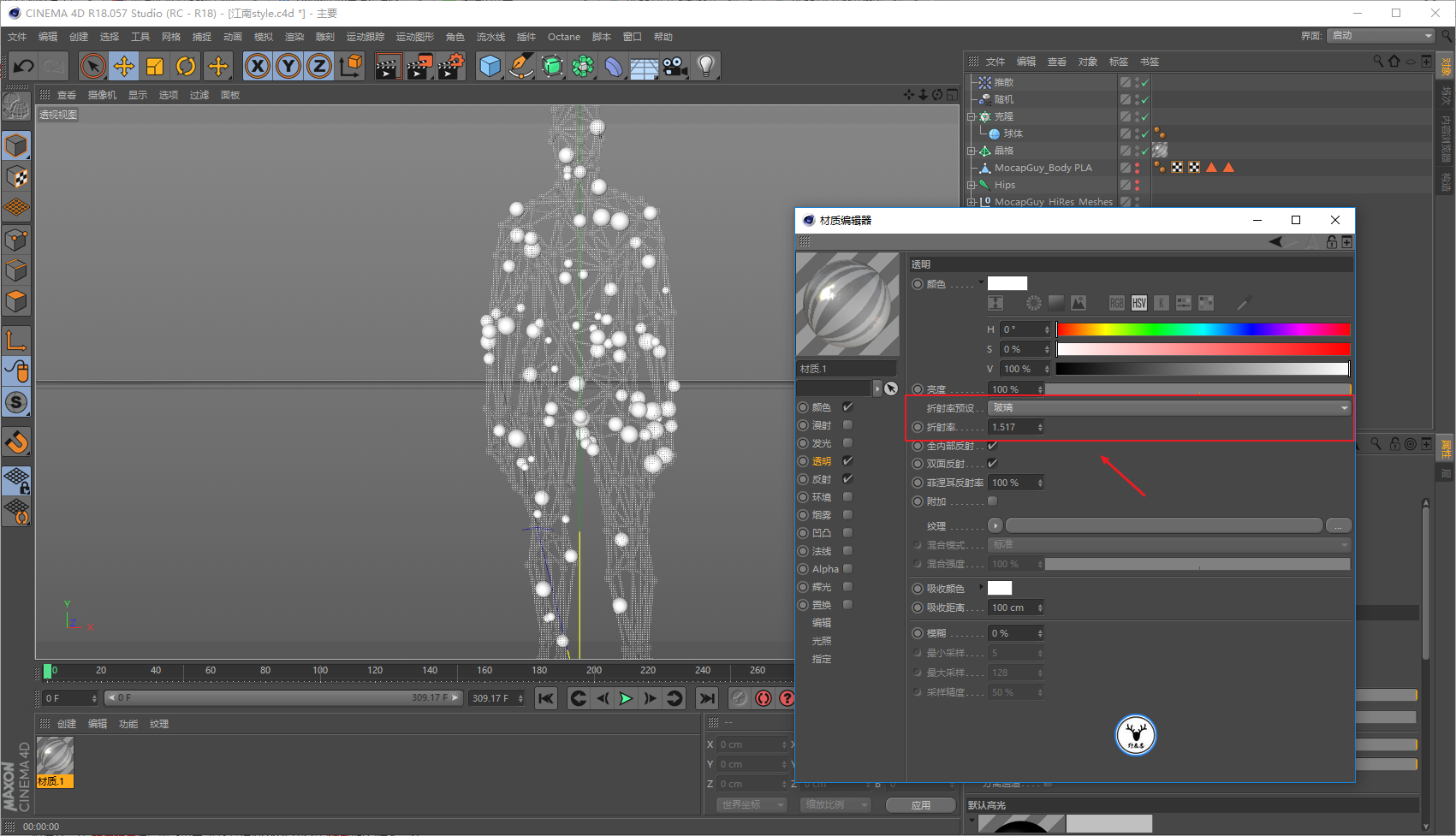Click the texture browse ... button

[1339, 525]
